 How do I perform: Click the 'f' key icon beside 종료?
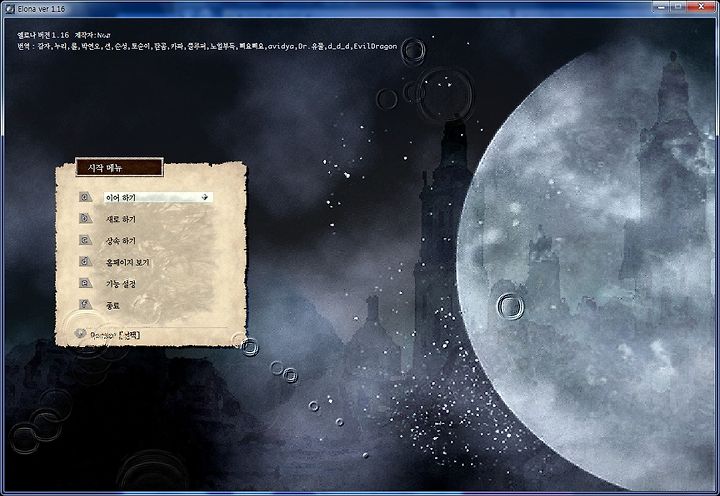(x=85, y=304)
